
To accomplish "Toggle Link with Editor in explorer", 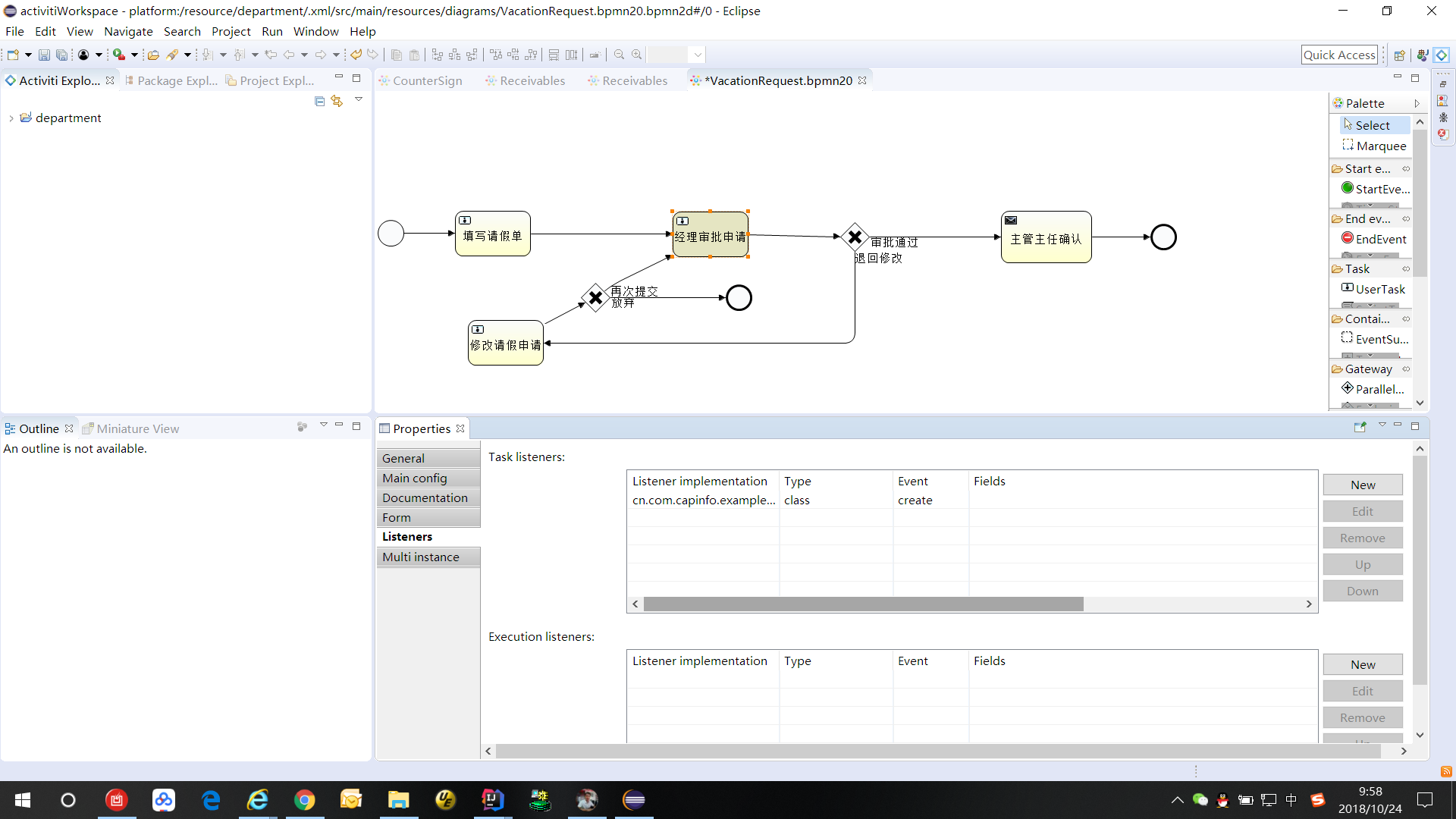I will pos(337,101).
